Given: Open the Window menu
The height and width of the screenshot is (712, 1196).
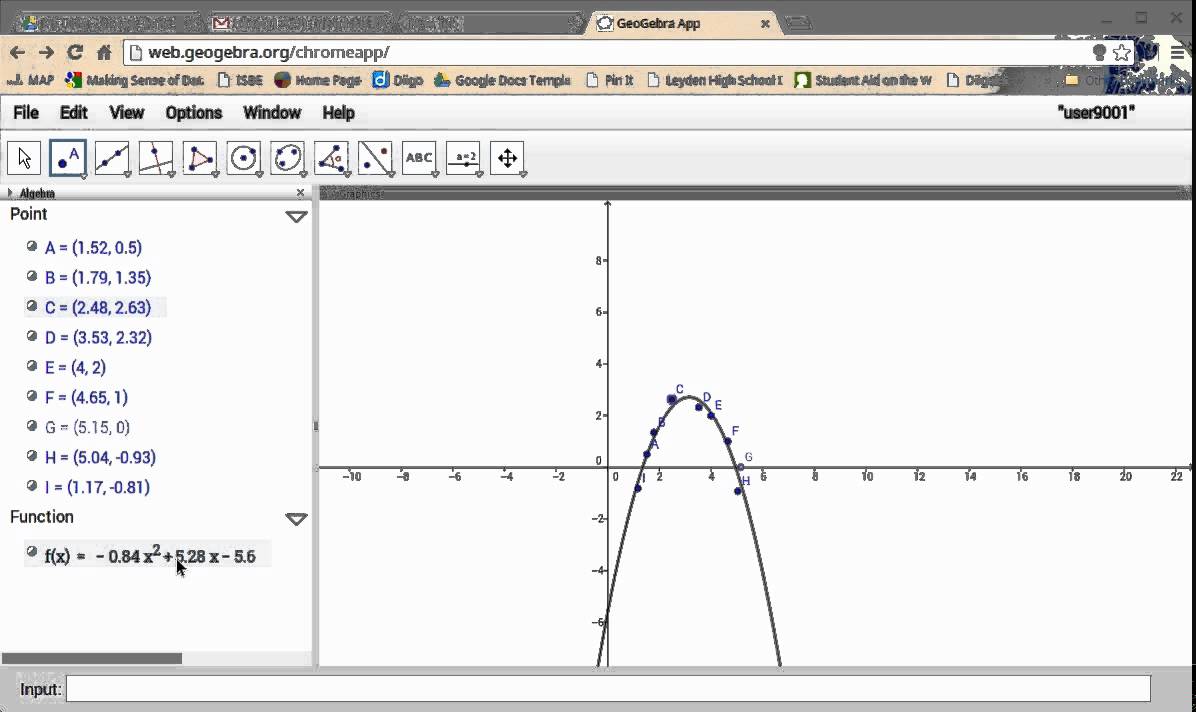Looking at the screenshot, I should [272, 113].
